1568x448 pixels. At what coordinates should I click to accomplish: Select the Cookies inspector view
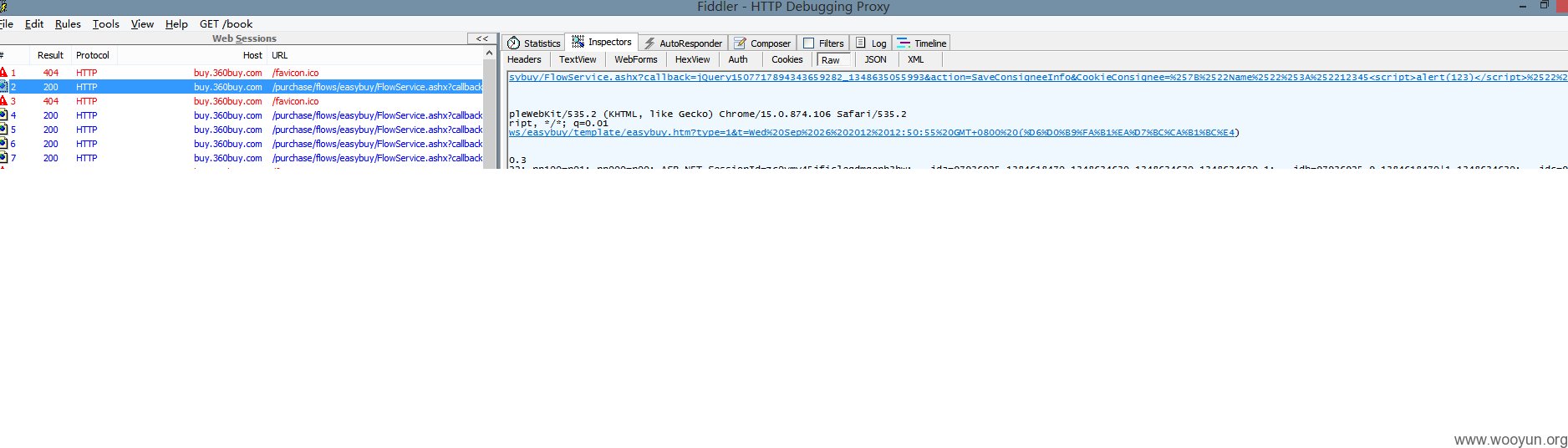click(x=787, y=59)
